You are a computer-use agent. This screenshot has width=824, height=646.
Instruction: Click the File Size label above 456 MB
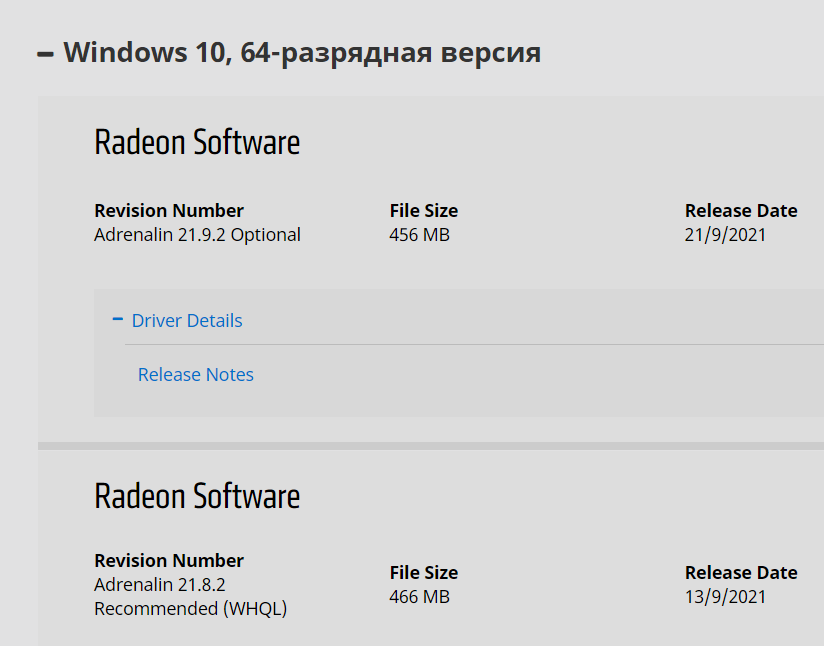click(424, 211)
